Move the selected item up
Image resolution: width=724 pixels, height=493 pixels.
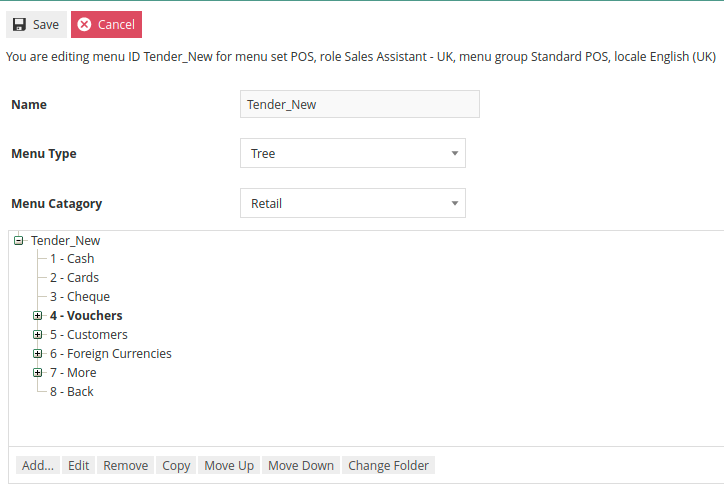click(229, 465)
